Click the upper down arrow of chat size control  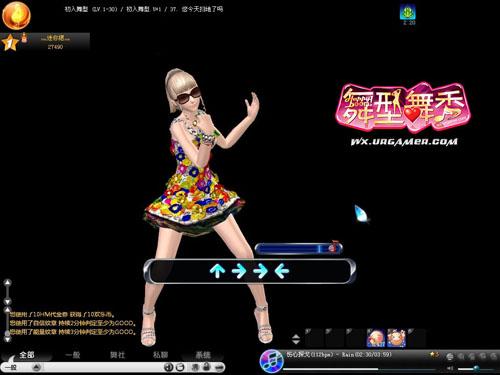click(x=7, y=301)
